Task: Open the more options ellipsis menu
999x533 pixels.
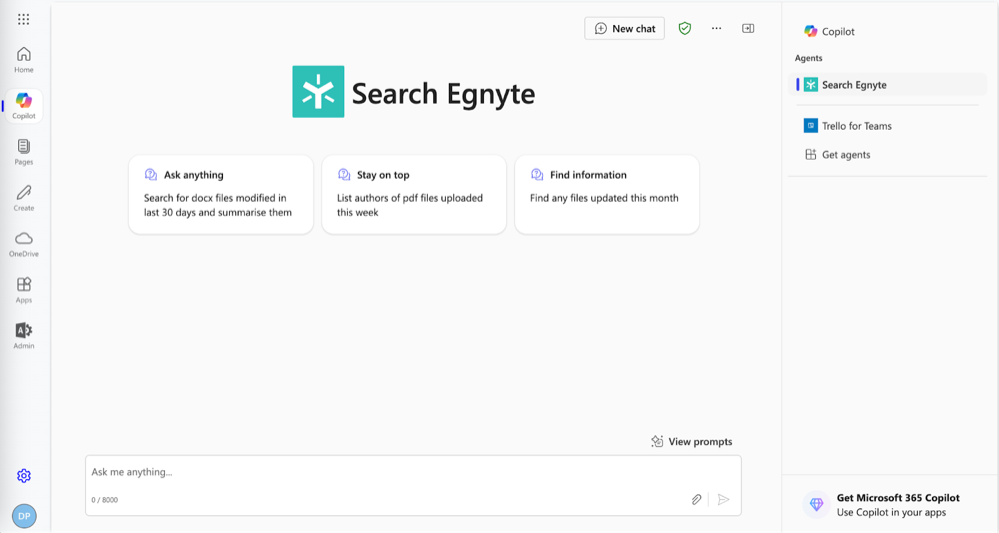Action: 717,29
